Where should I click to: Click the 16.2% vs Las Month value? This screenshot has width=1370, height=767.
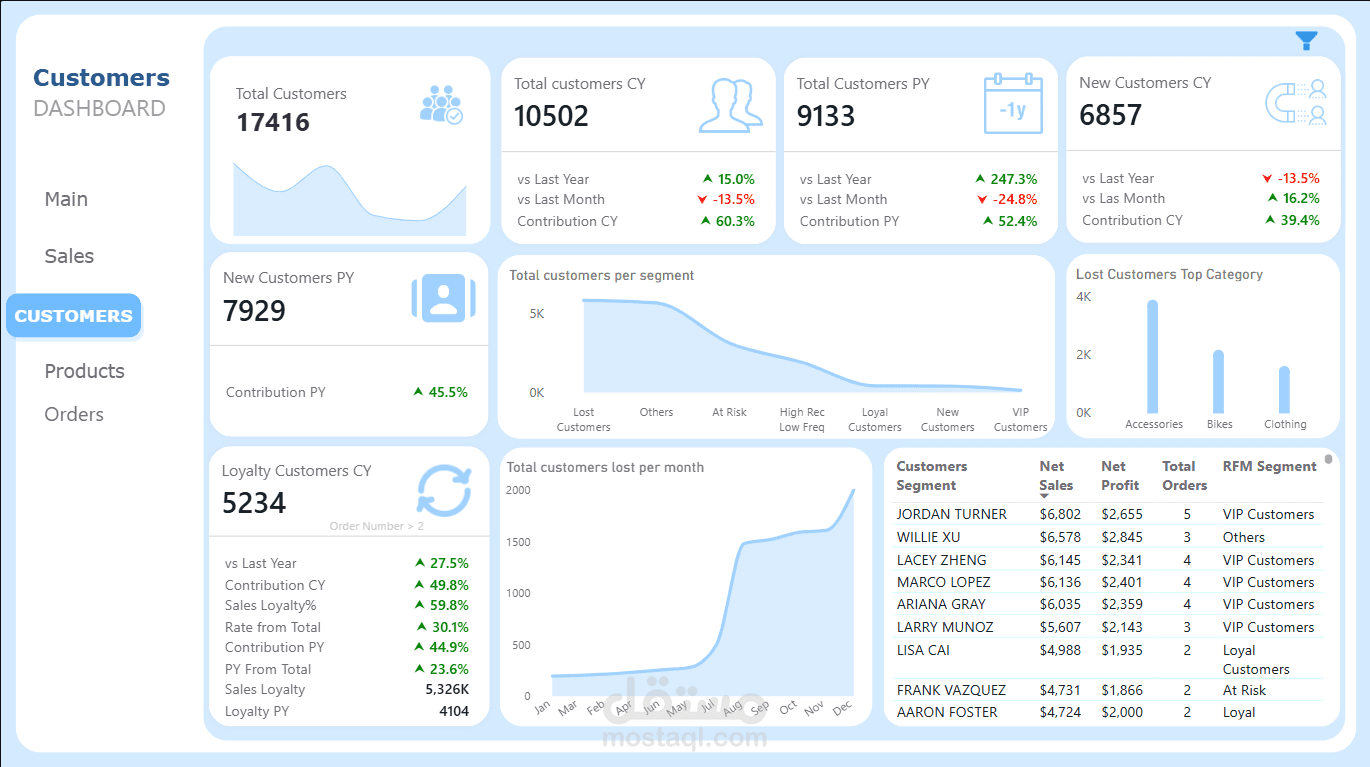click(x=1301, y=198)
